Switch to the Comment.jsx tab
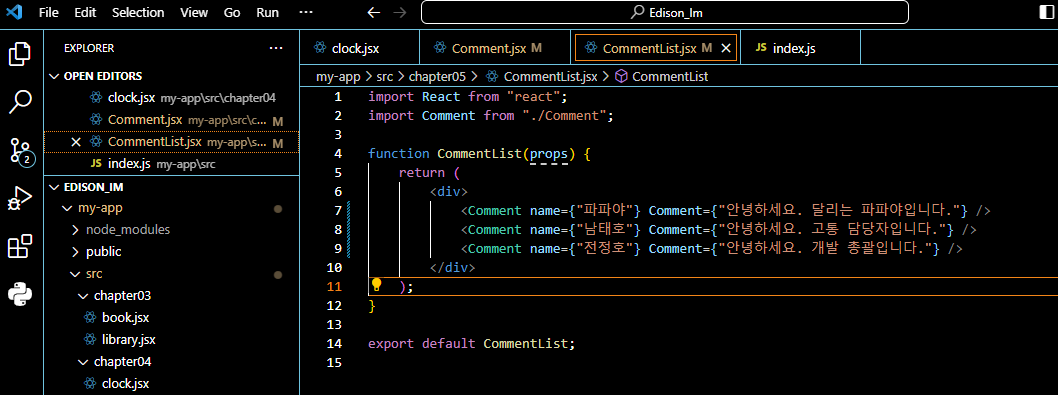This screenshot has height=395, width=1058. [495, 48]
